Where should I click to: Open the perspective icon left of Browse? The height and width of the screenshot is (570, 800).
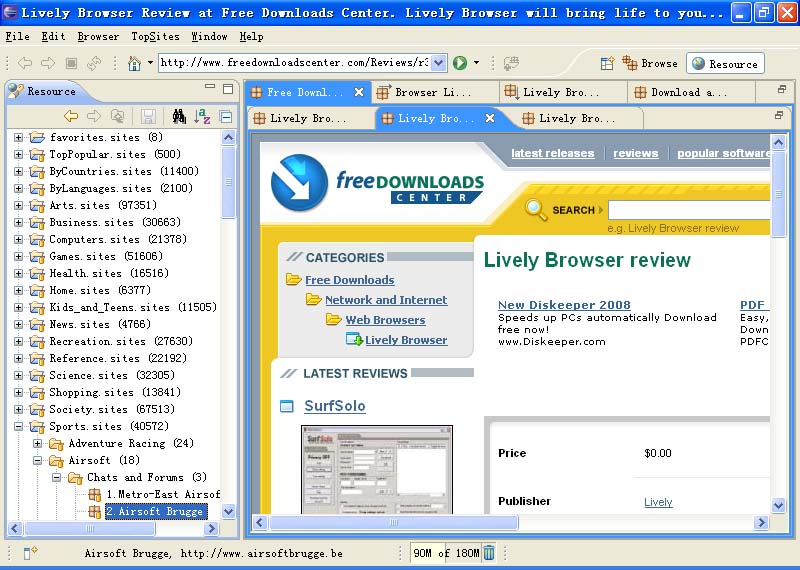(x=607, y=63)
